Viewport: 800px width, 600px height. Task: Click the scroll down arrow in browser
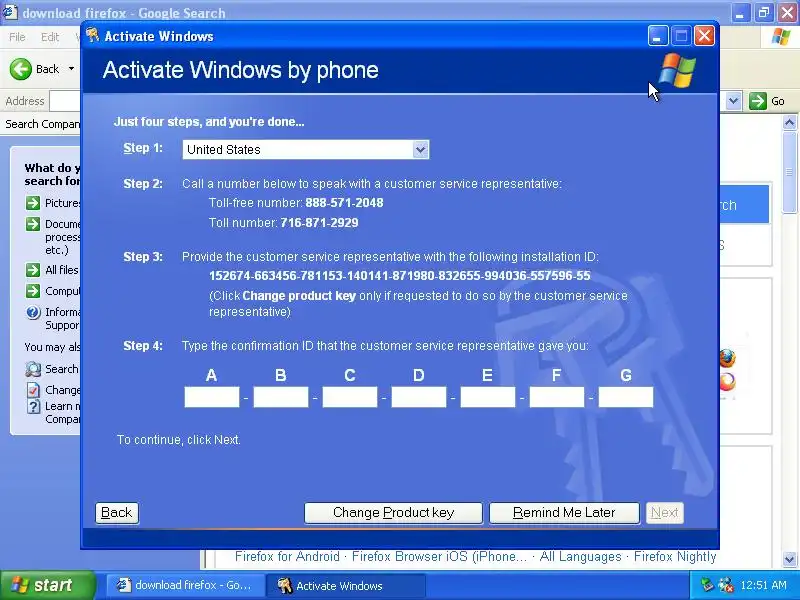click(789, 559)
